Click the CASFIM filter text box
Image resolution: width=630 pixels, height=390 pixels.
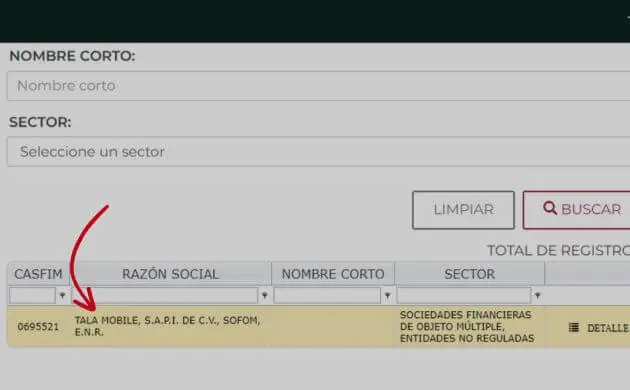(x=33, y=296)
